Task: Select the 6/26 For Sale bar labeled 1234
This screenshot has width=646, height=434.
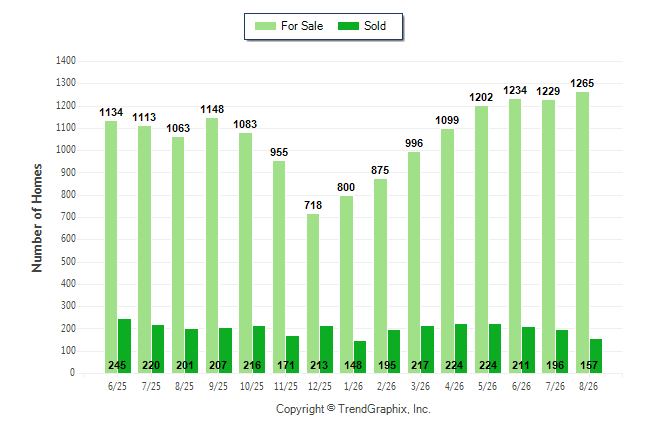Action: [x=515, y=236]
